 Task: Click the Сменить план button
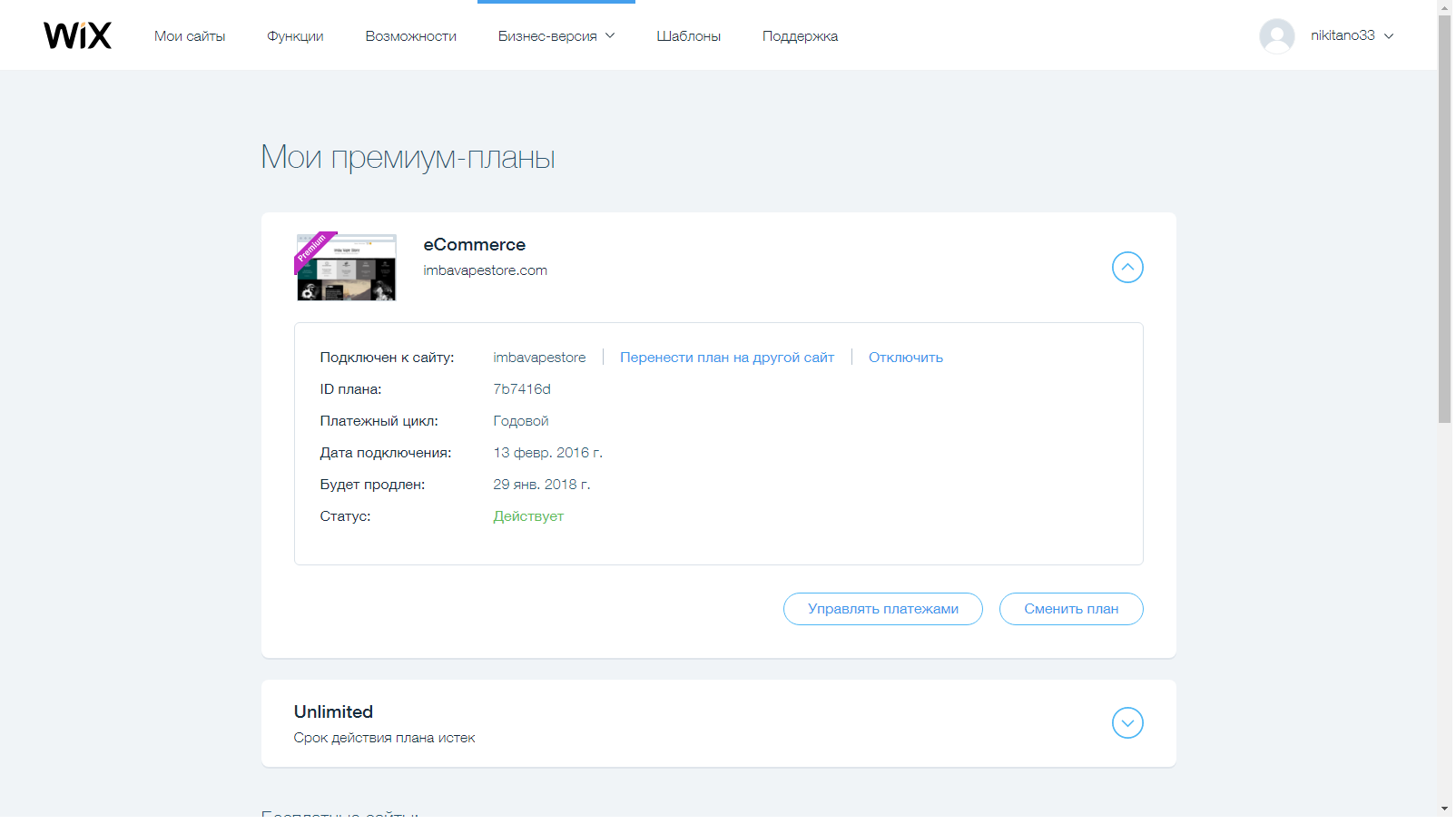[1071, 609]
